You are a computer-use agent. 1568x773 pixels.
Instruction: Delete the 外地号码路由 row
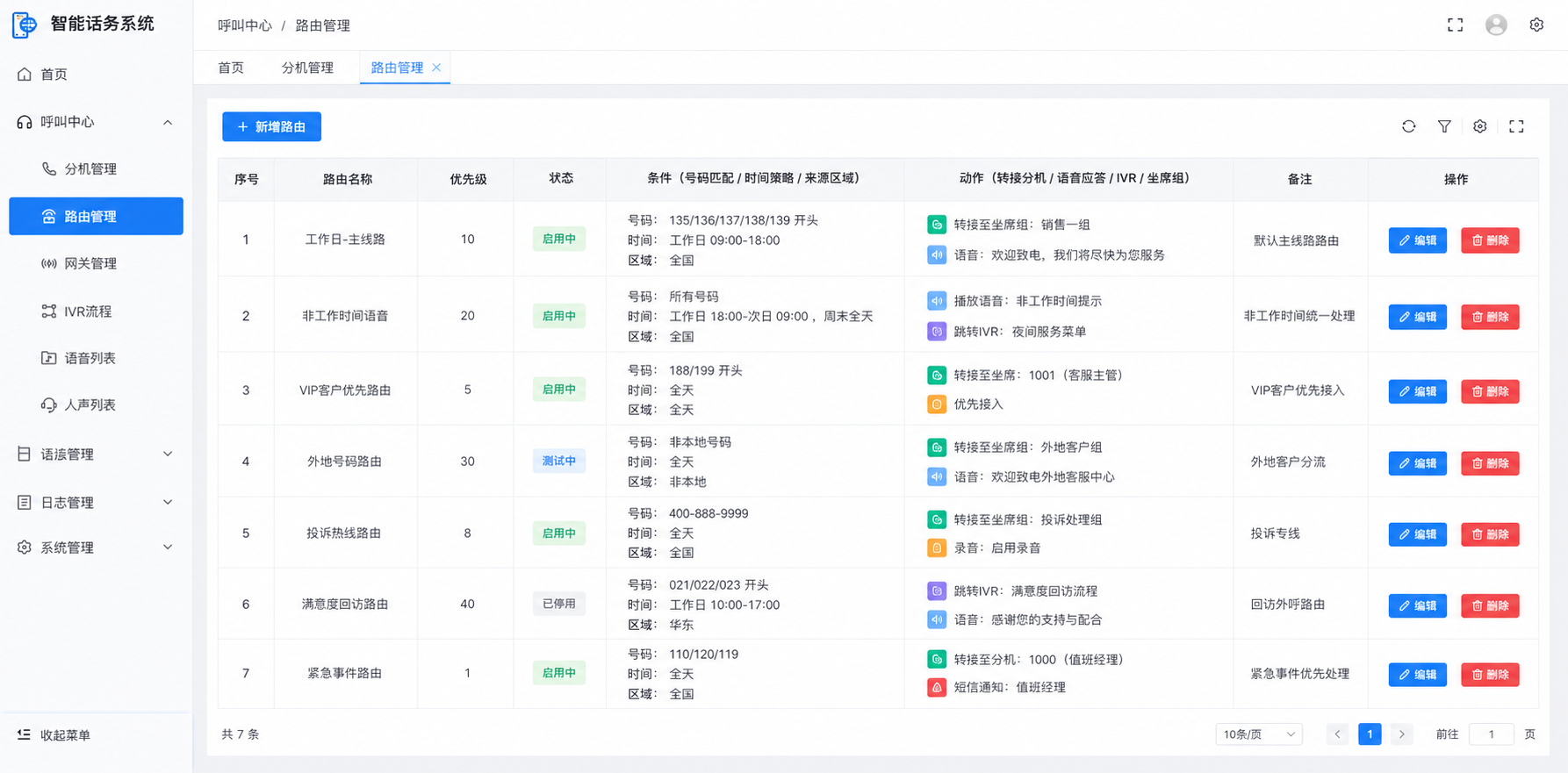1490,463
